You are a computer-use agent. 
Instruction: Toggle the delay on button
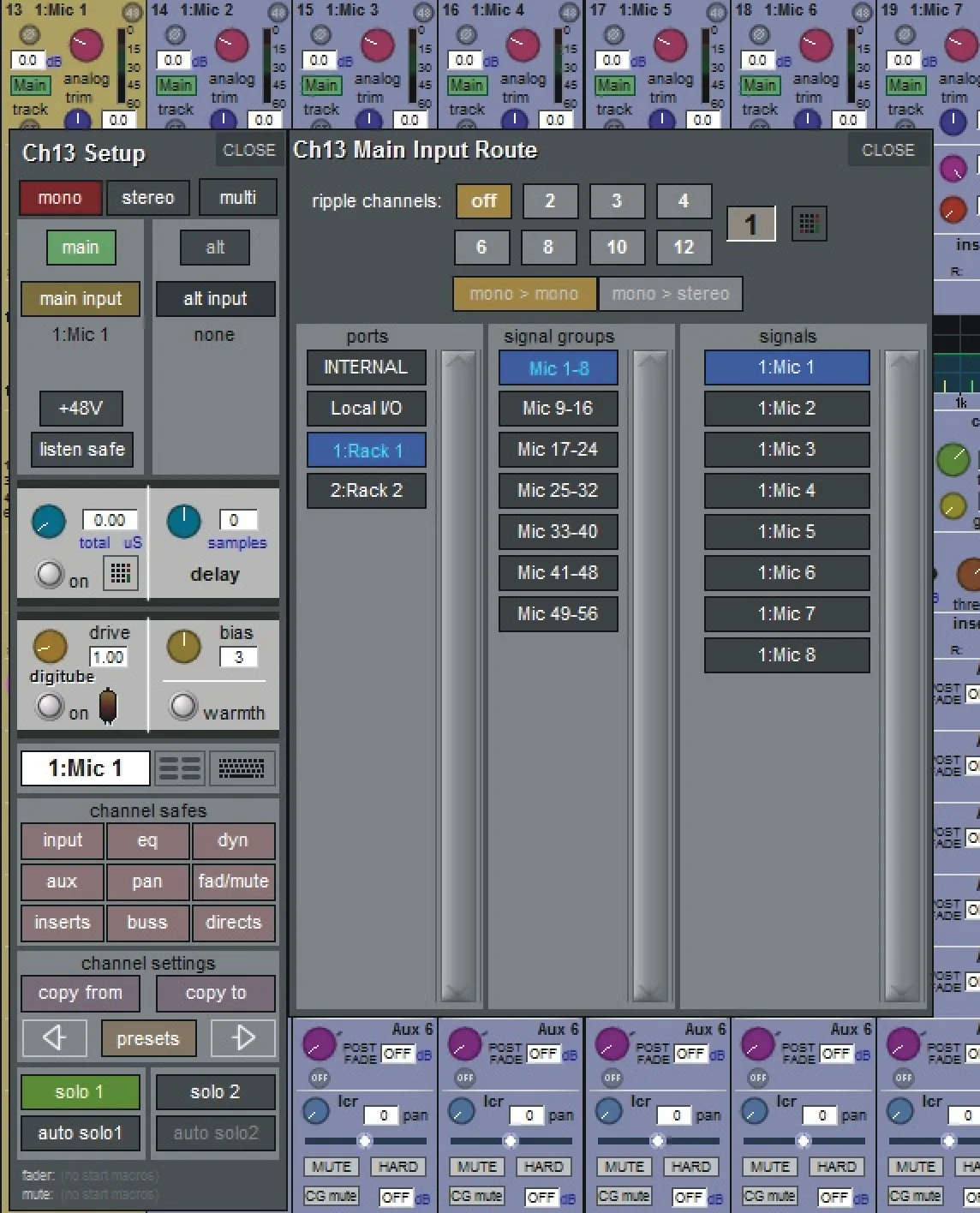point(50,575)
